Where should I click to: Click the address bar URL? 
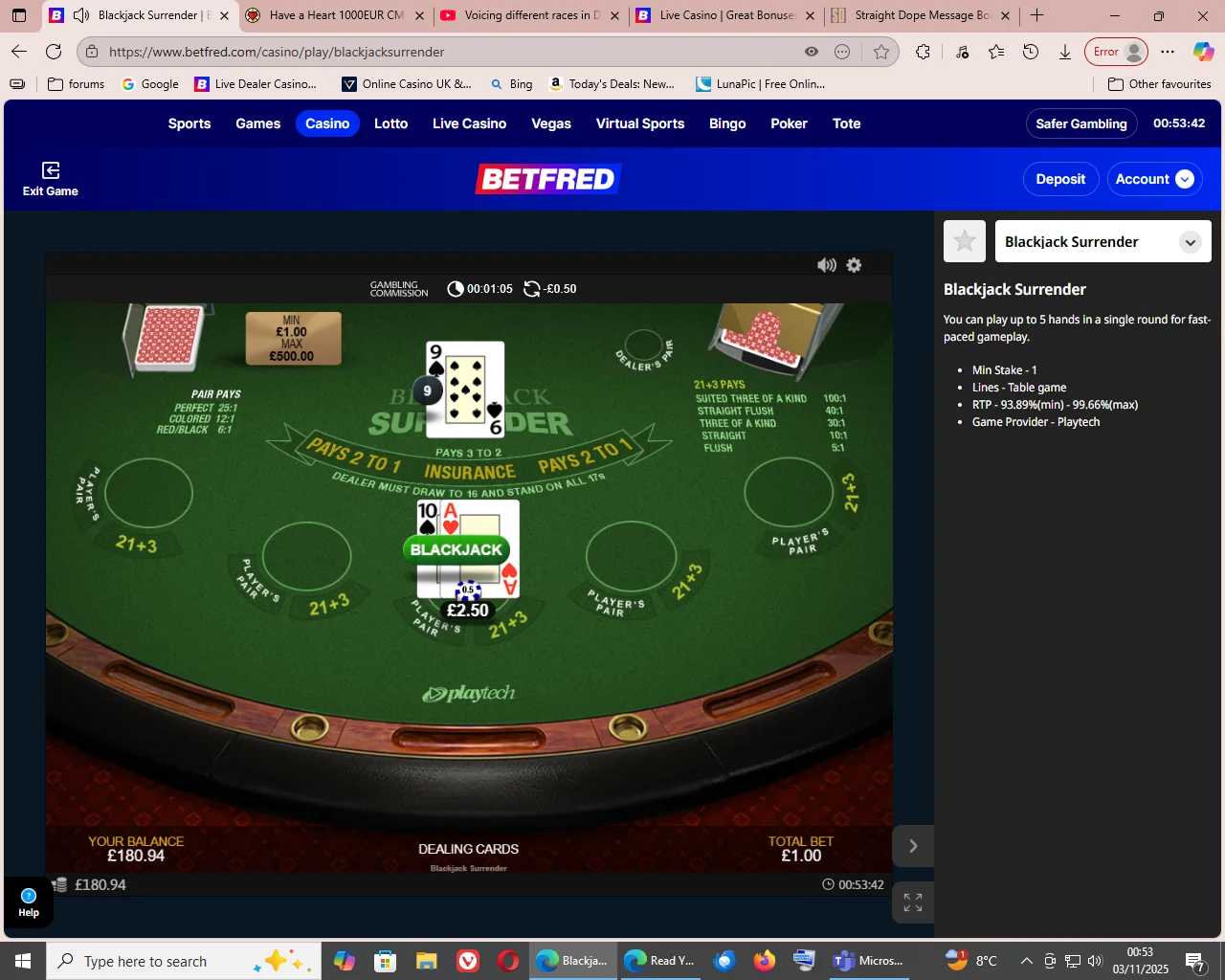277,52
